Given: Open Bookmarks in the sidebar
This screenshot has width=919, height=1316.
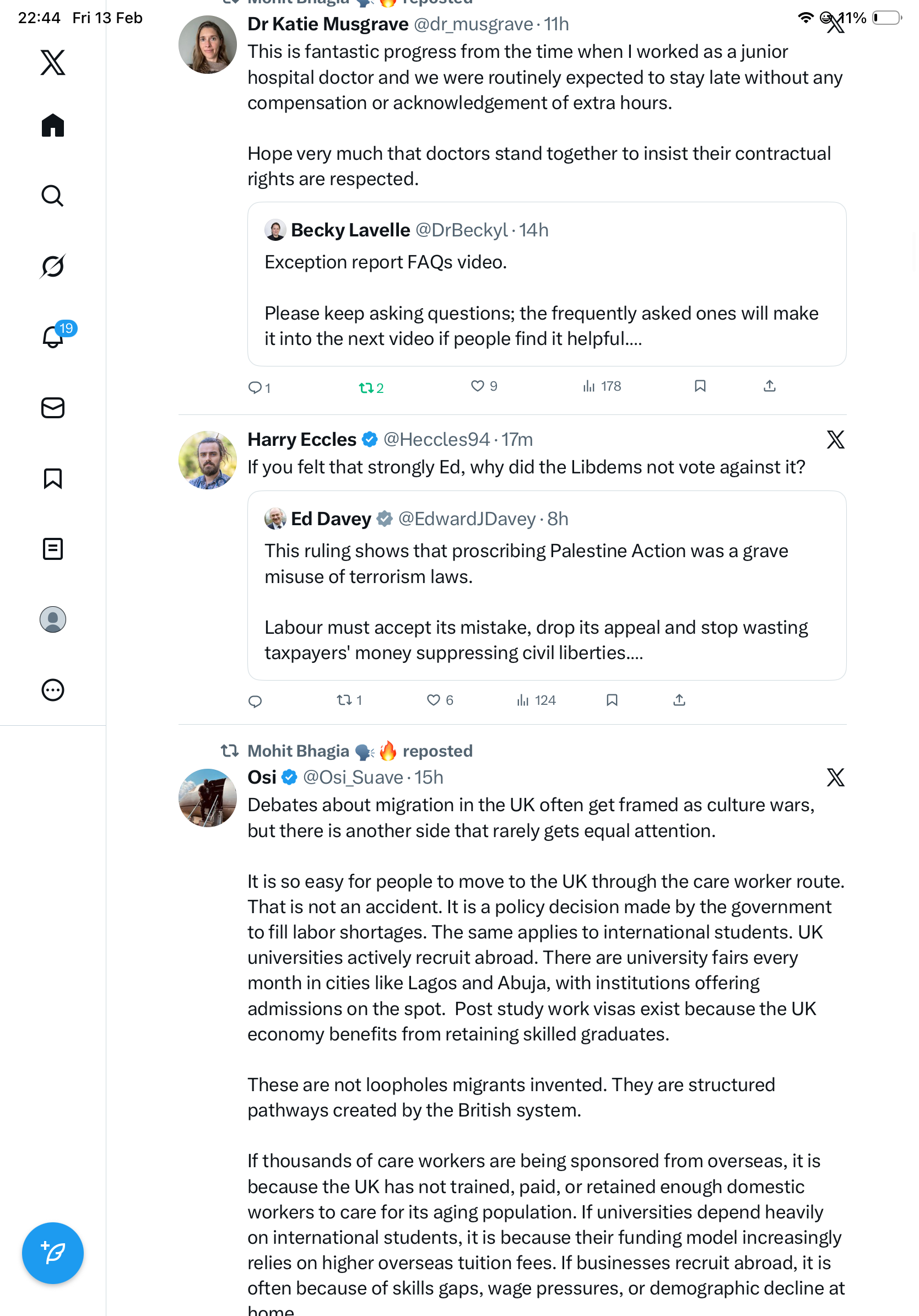Looking at the screenshot, I should [x=53, y=478].
